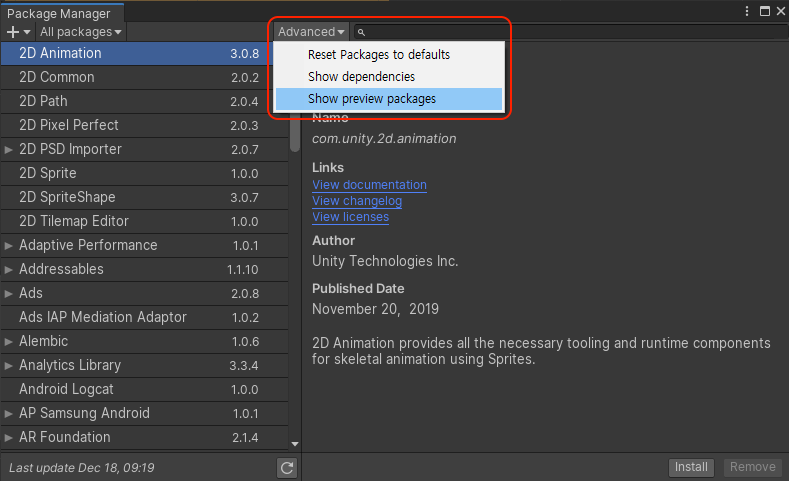The height and width of the screenshot is (483, 792).
Task: Select the 2D Path package
Action: [144, 102]
